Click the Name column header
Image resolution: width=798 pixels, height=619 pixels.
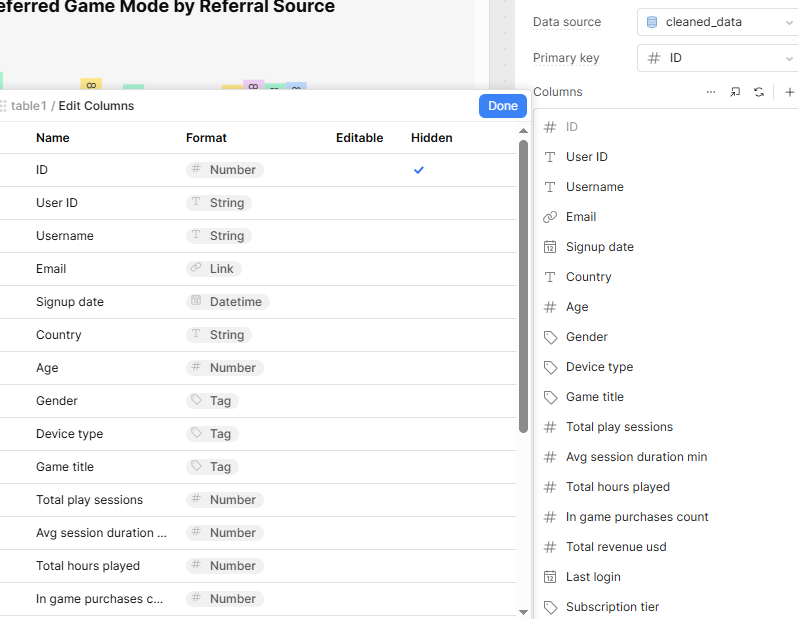point(52,138)
